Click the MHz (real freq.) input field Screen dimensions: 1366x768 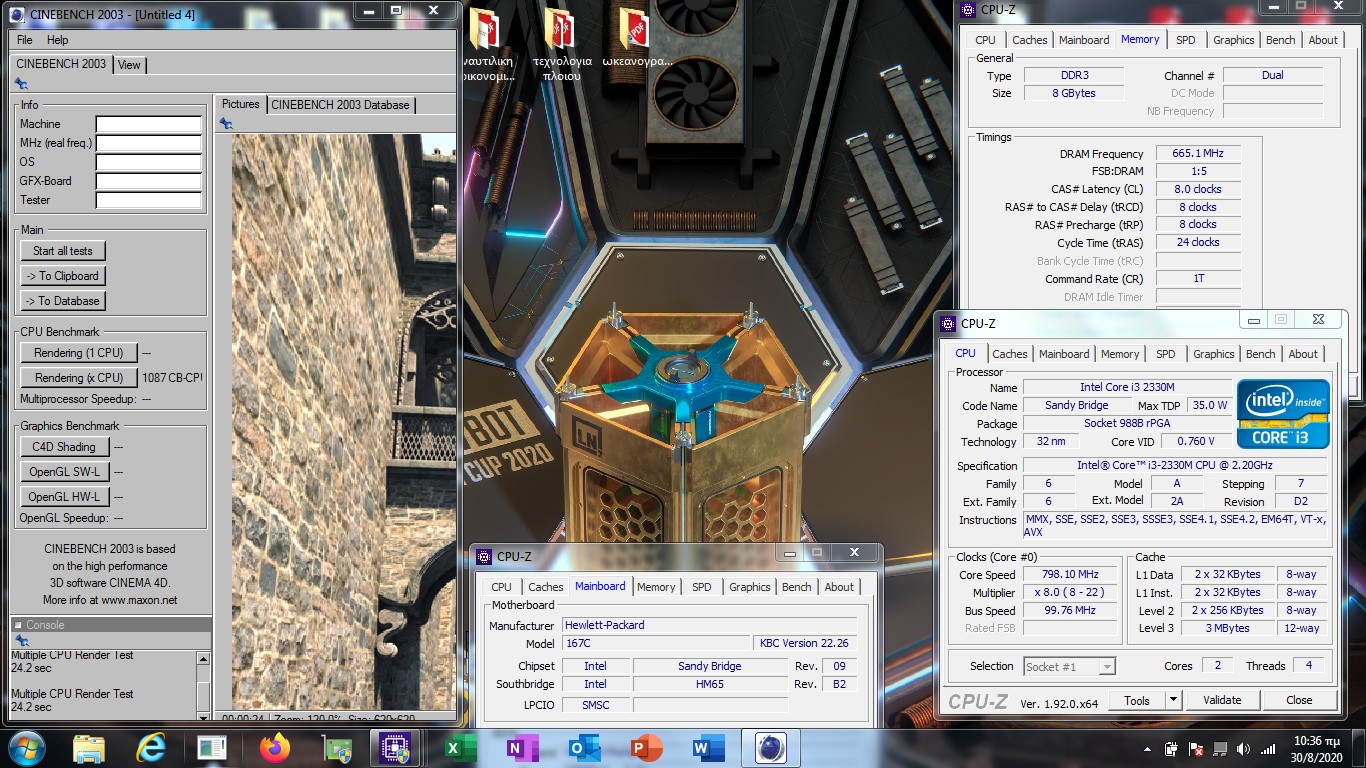point(149,143)
